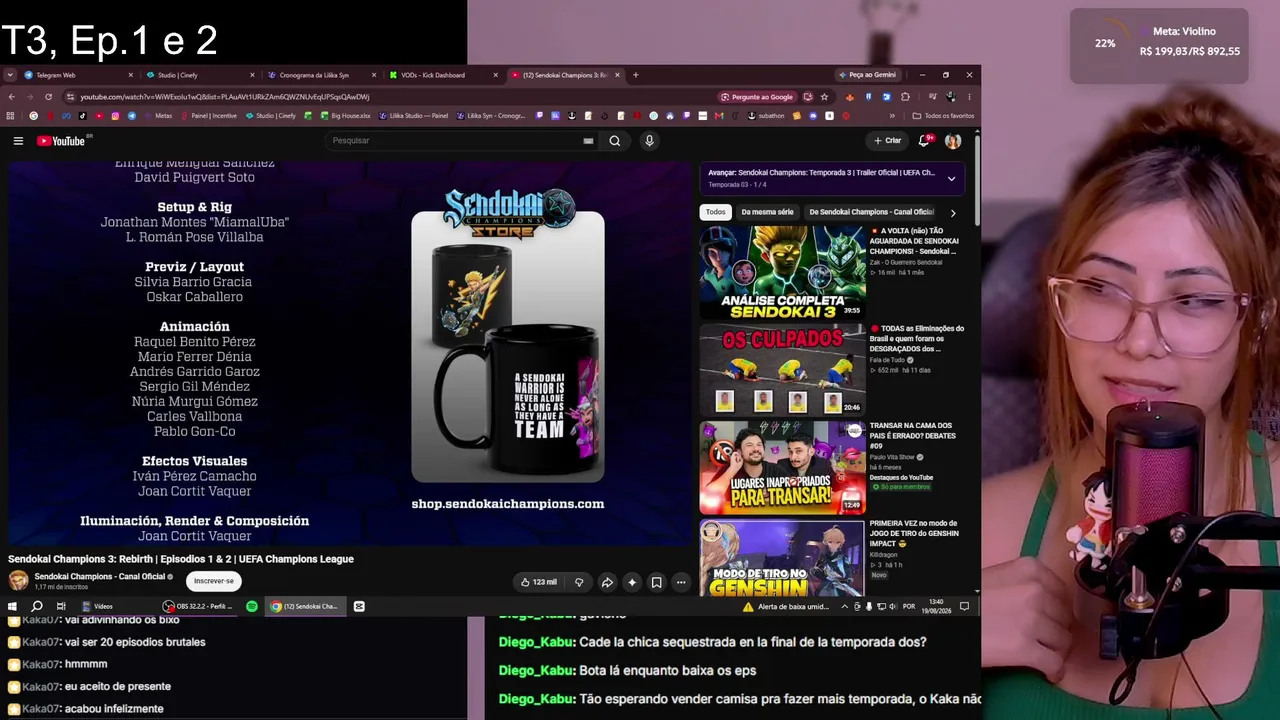The image size is (1280, 720).
Task: Open the on-screen keyboard icon in search
Action: 588,141
